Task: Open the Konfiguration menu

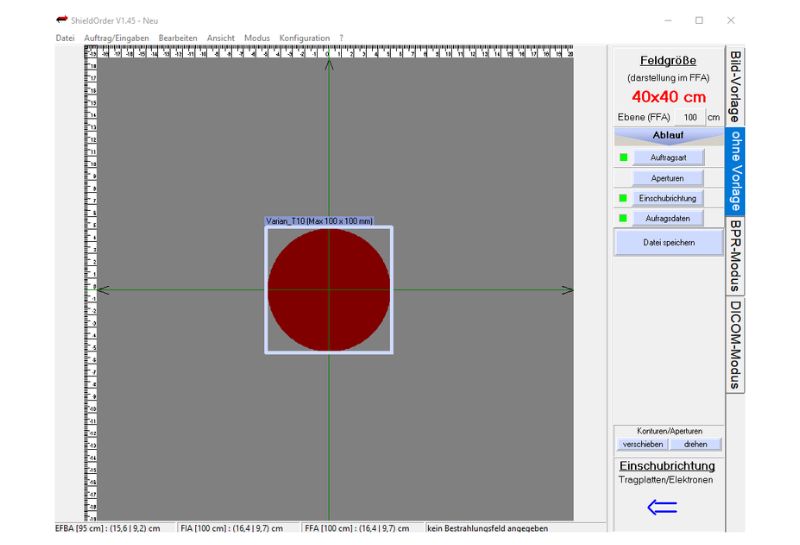Action: (x=304, y=38)
